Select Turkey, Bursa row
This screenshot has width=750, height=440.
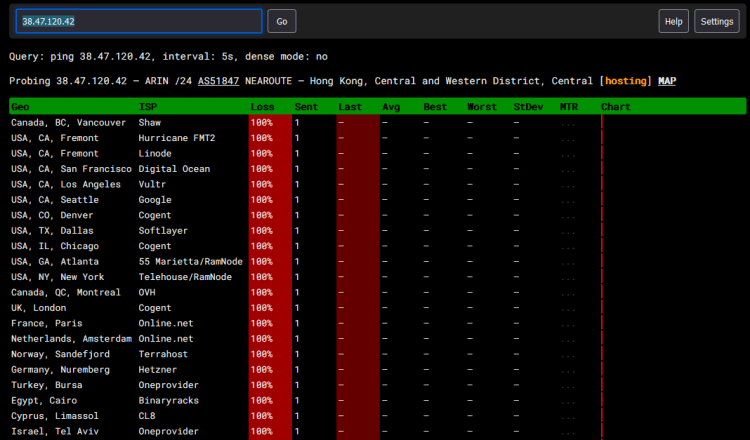coord(377,385)
